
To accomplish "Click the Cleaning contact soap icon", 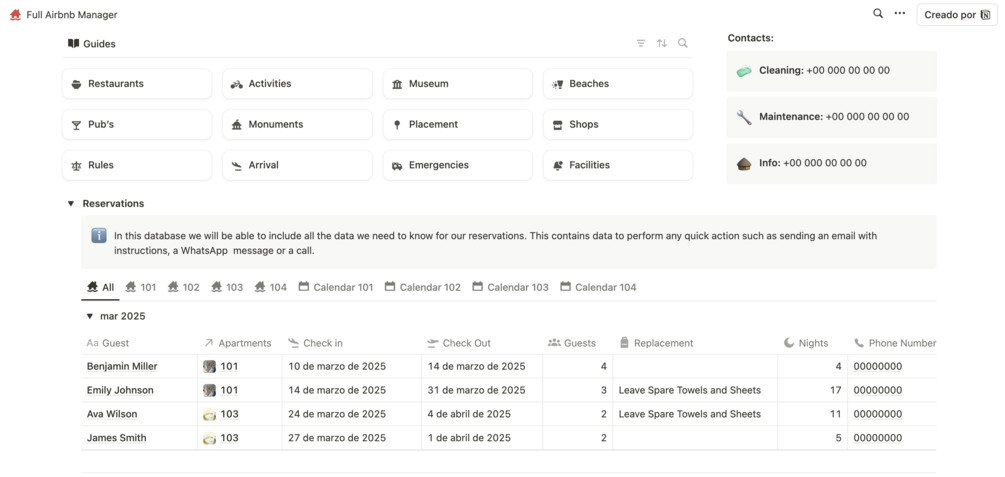I will 744,71.
